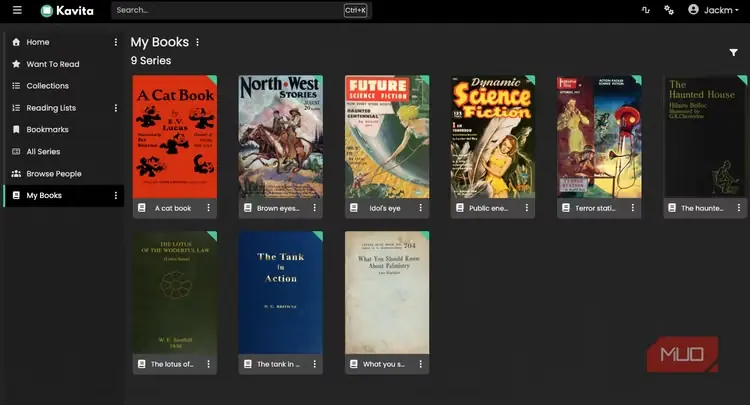Screen dimensions: 750x405
Task: Open North West Stories cover
Action: pos(281,137)
